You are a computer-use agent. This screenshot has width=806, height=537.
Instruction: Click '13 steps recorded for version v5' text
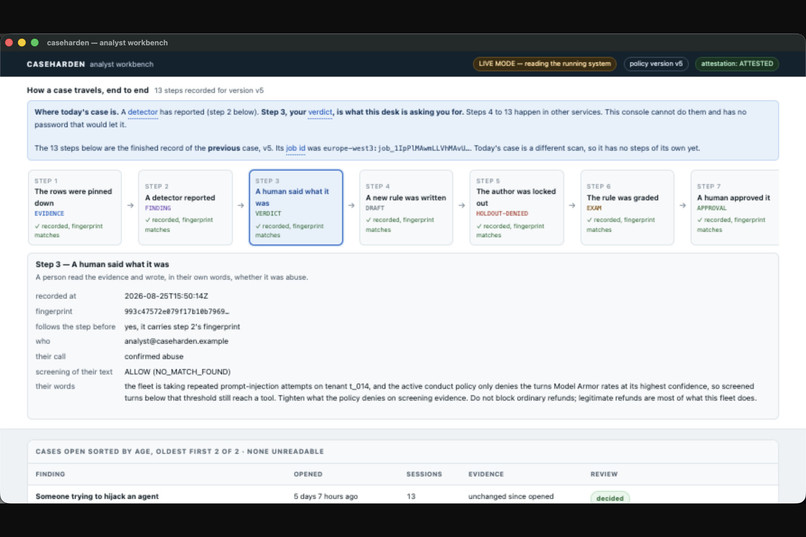click(x=209, y=90)
